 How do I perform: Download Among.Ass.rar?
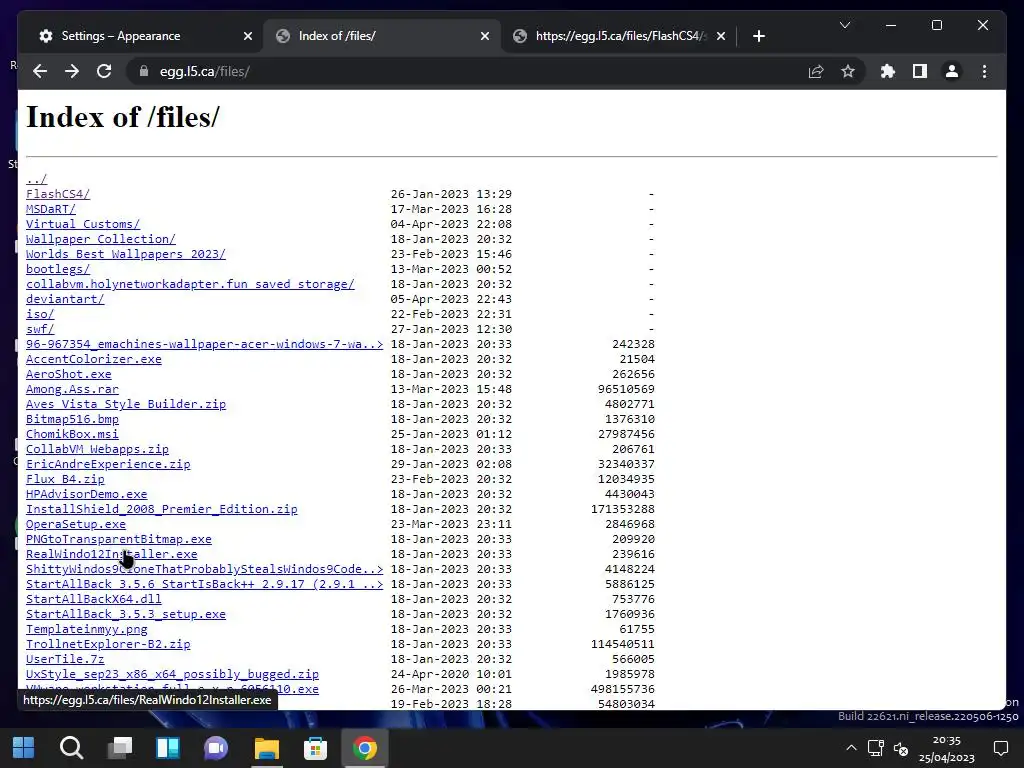pos(72,389)
